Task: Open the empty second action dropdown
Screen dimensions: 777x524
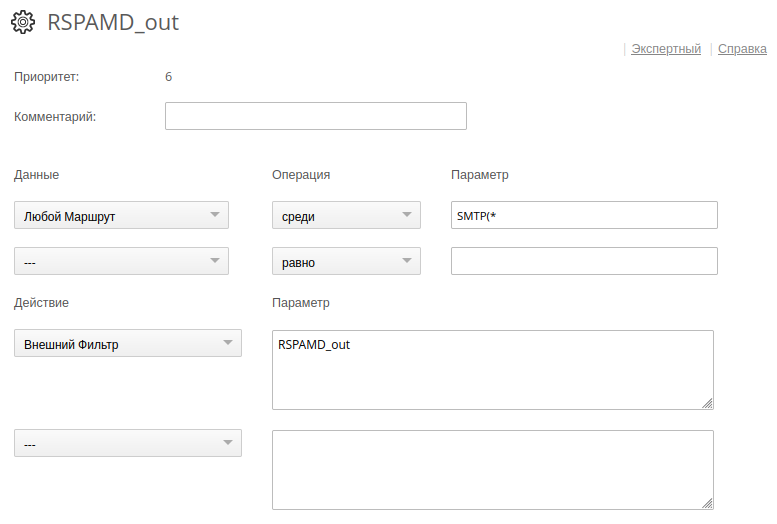Action: [127, 443]
